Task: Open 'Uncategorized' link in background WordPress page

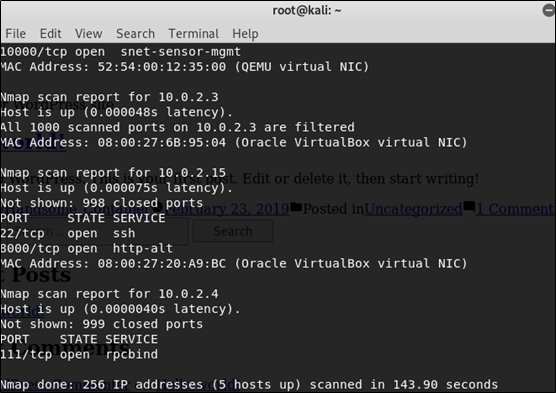Action: coord(413,209)
